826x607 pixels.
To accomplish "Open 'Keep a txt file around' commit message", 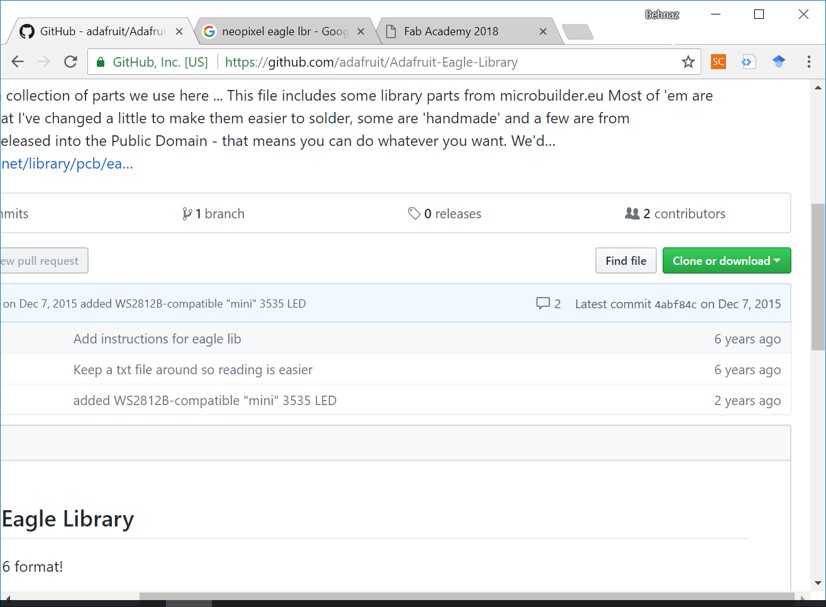I will pos(193,370).
